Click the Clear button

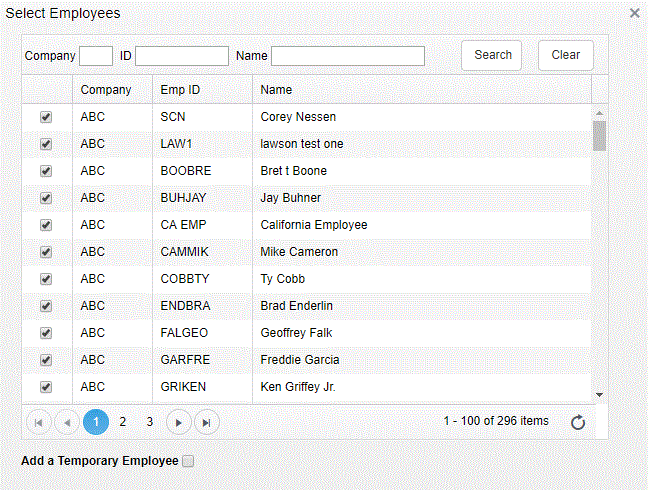566,55
